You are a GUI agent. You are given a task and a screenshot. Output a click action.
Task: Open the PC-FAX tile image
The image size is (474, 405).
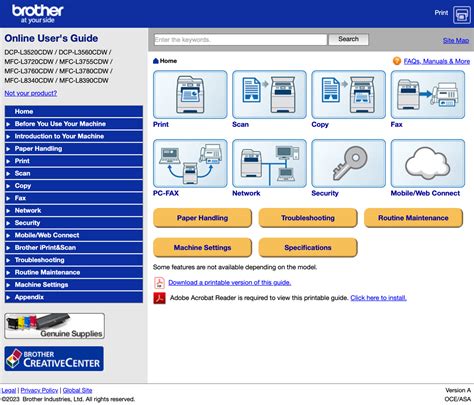[x=190, y=163]
